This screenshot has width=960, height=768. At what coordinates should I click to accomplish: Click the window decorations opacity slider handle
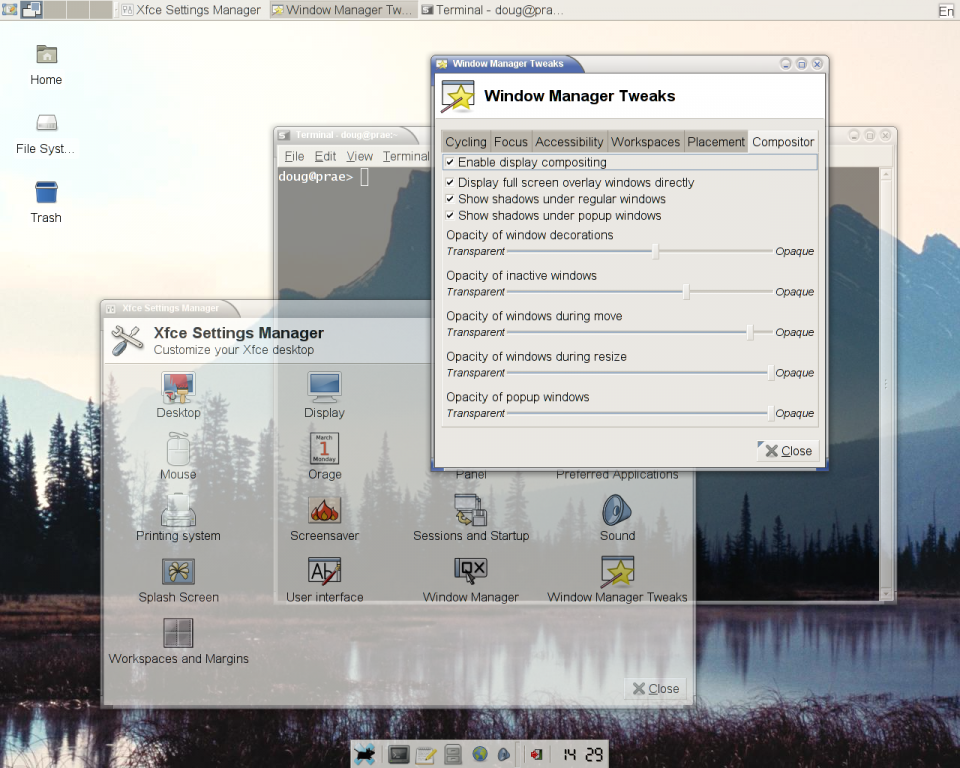[655, 251]
